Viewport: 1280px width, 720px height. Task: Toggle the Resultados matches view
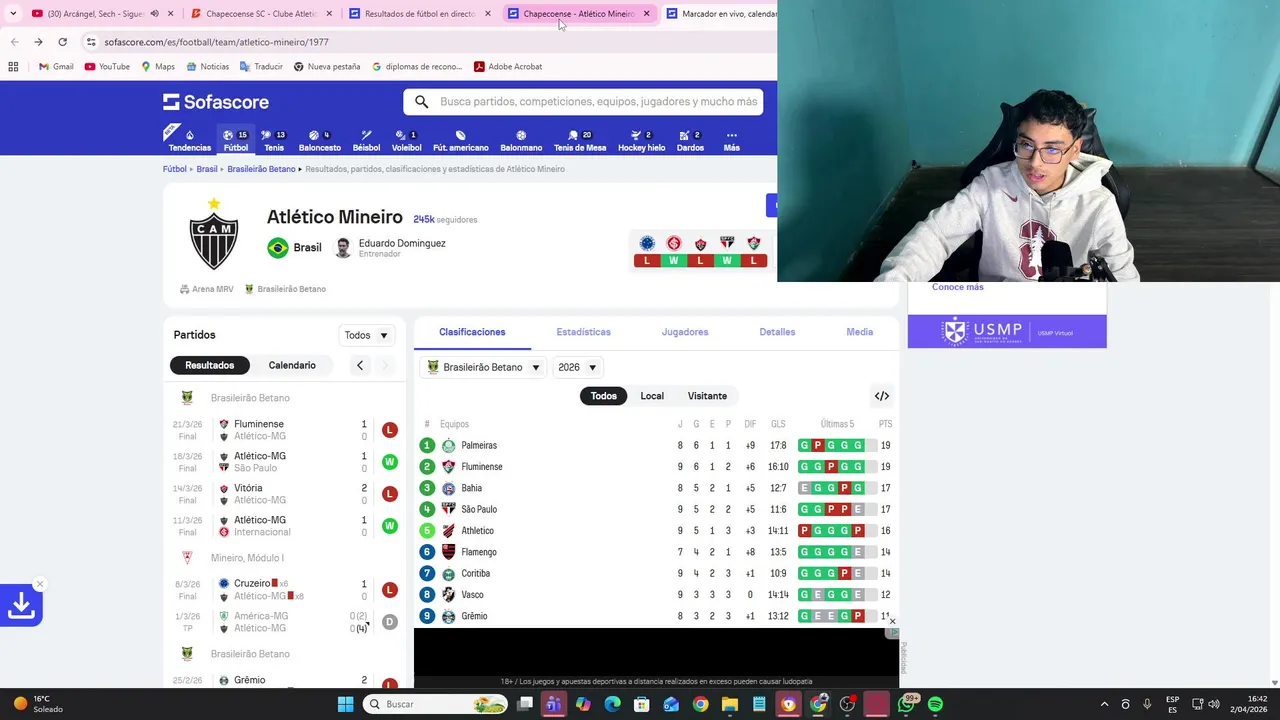[x=210, y=365]
